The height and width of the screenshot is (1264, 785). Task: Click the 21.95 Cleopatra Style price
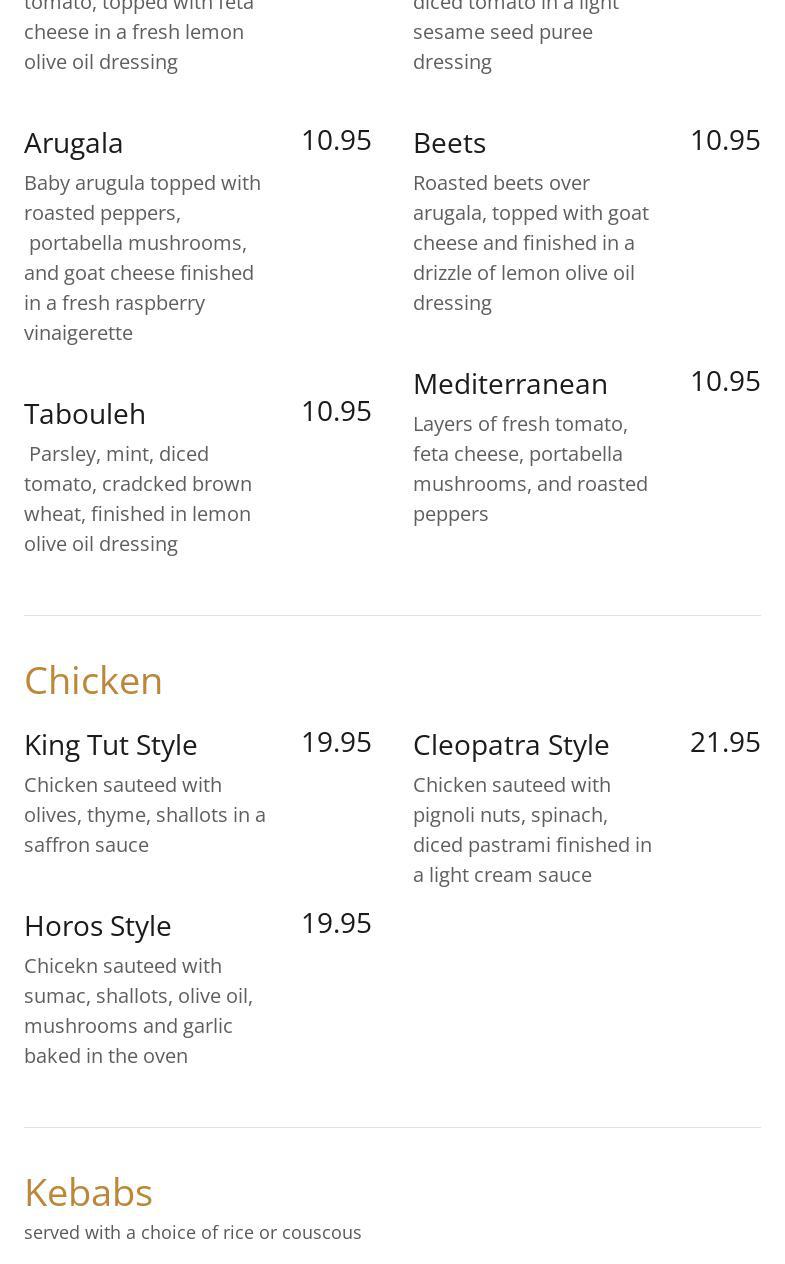click(725, 742)
